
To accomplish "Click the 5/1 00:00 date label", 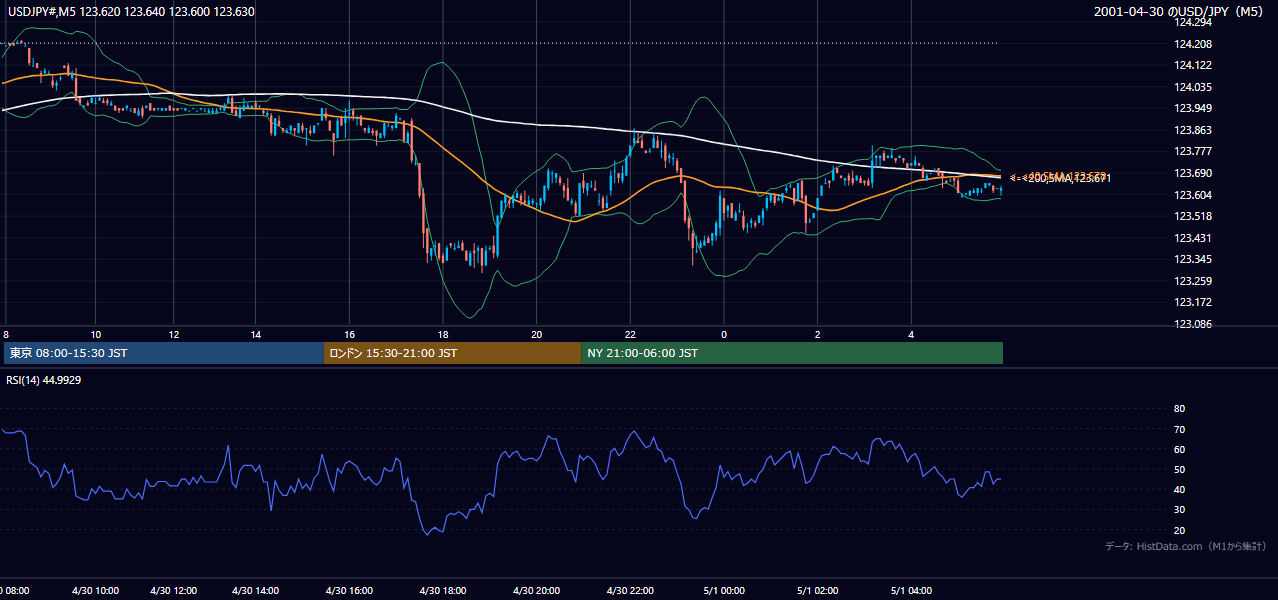I will tap(724, 591).
